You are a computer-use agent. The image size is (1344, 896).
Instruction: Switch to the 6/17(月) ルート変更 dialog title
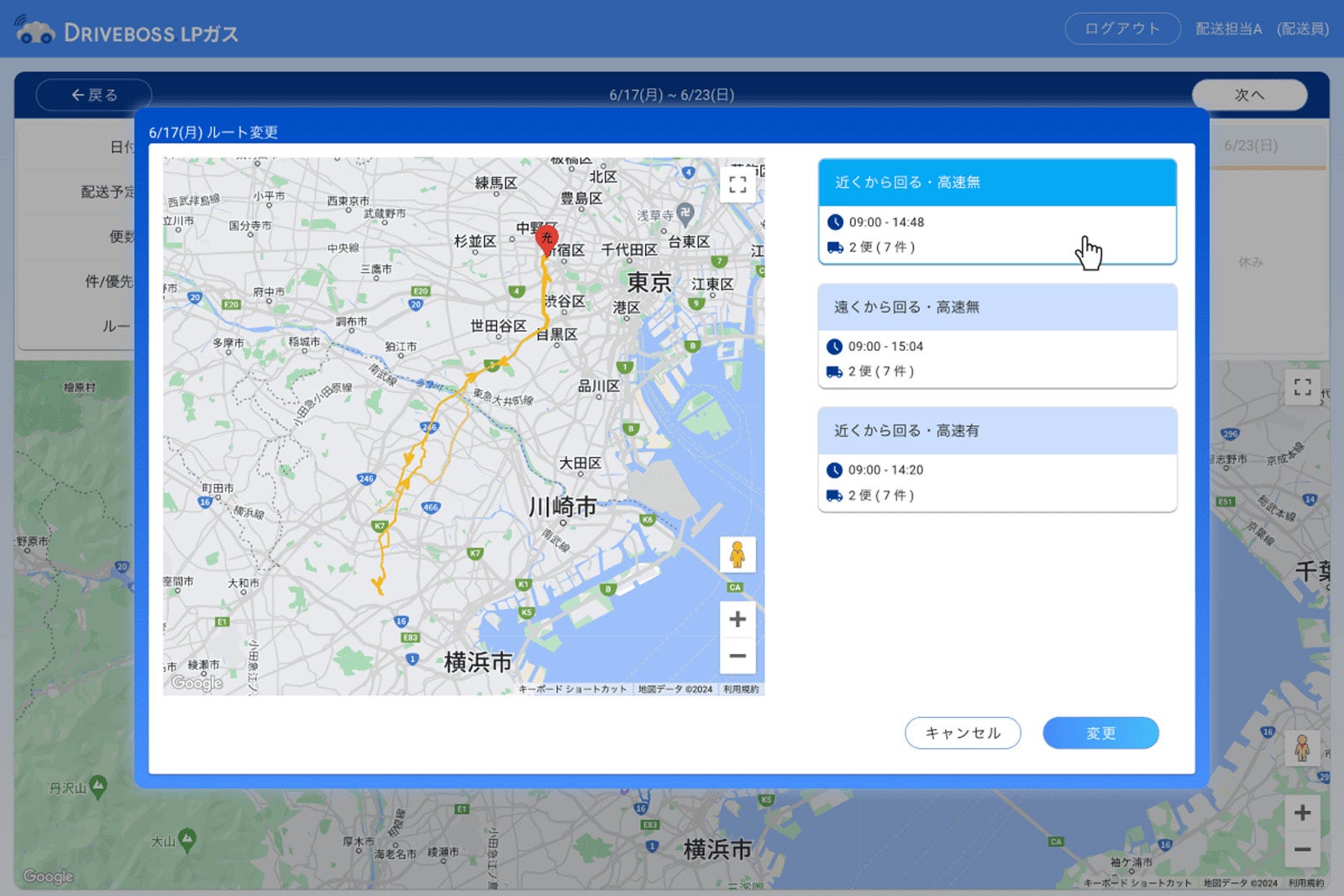pos(215,132)
